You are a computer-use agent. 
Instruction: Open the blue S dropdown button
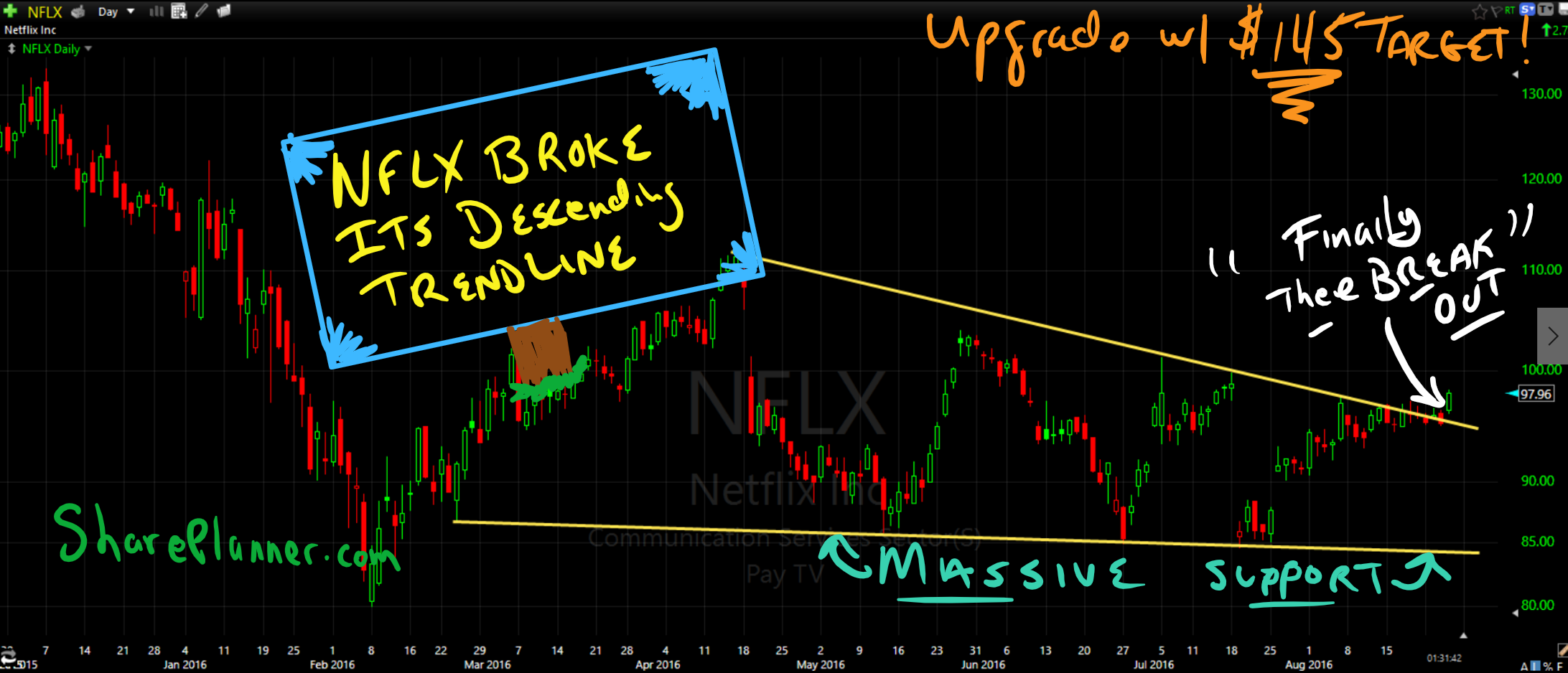[1527, 10]
